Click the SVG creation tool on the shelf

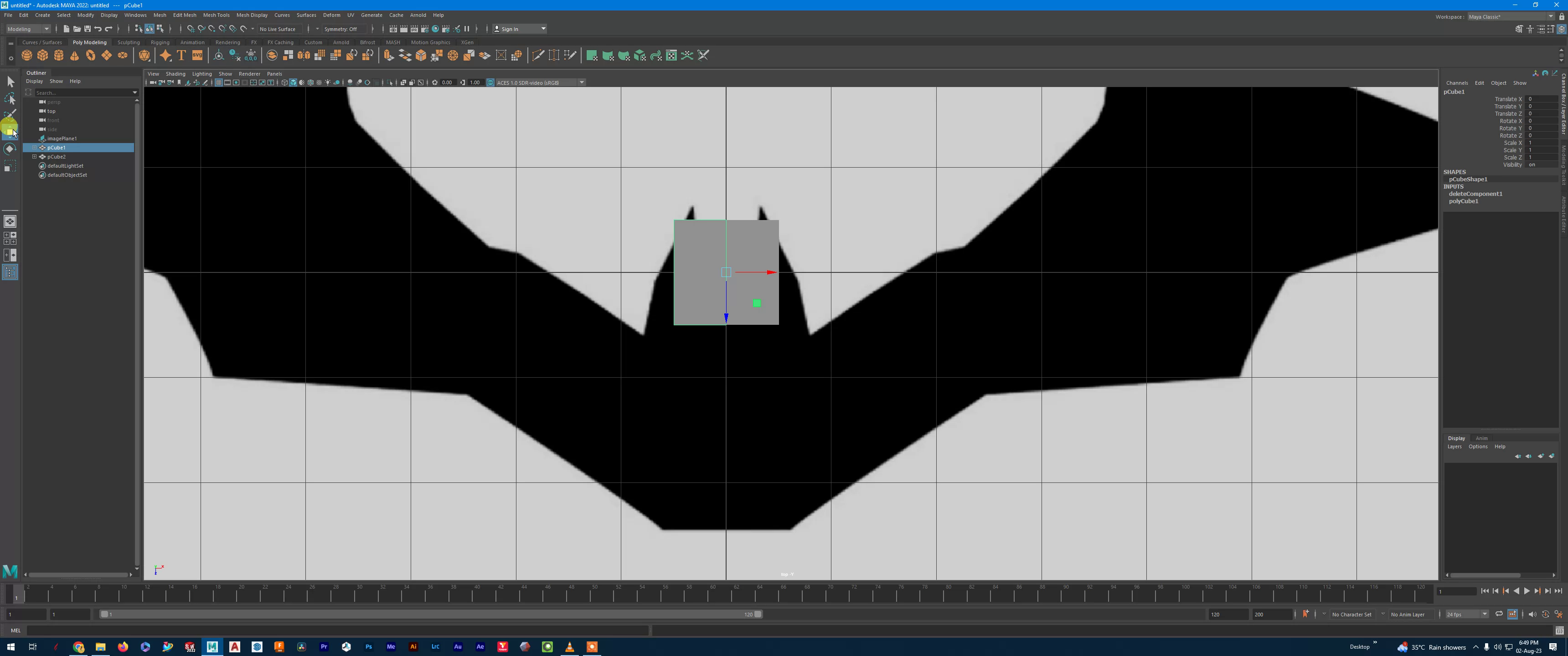pos(197,56)
